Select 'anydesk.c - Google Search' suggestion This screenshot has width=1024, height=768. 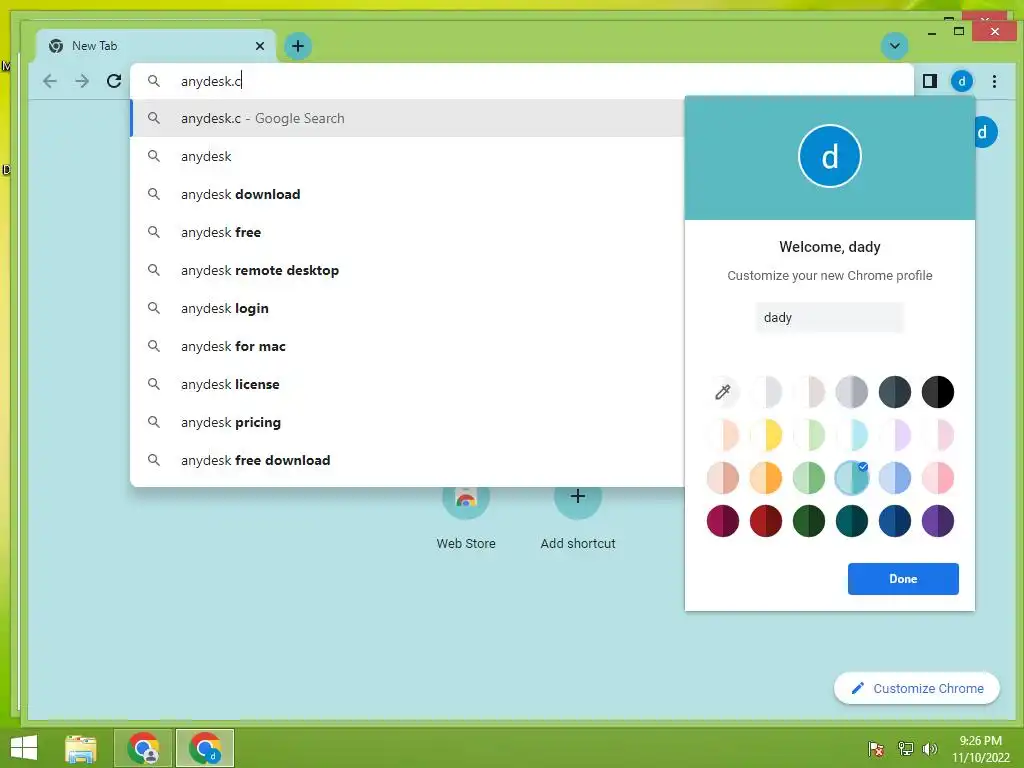[408, 118]
